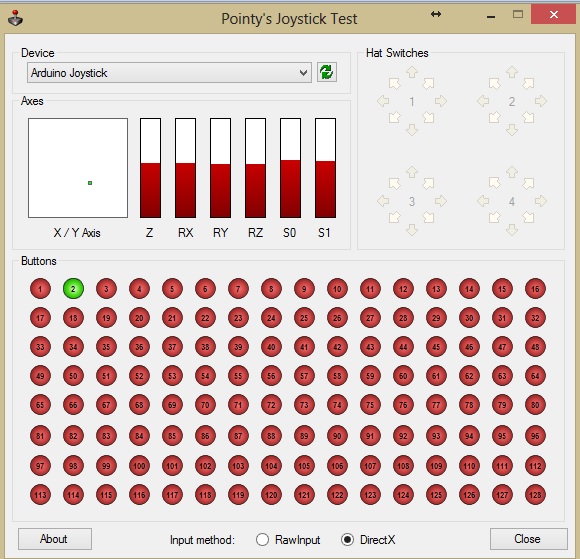Viewport: 580px width, 559px height.
Task: Click button indicator 31
Action: (502, 318)
